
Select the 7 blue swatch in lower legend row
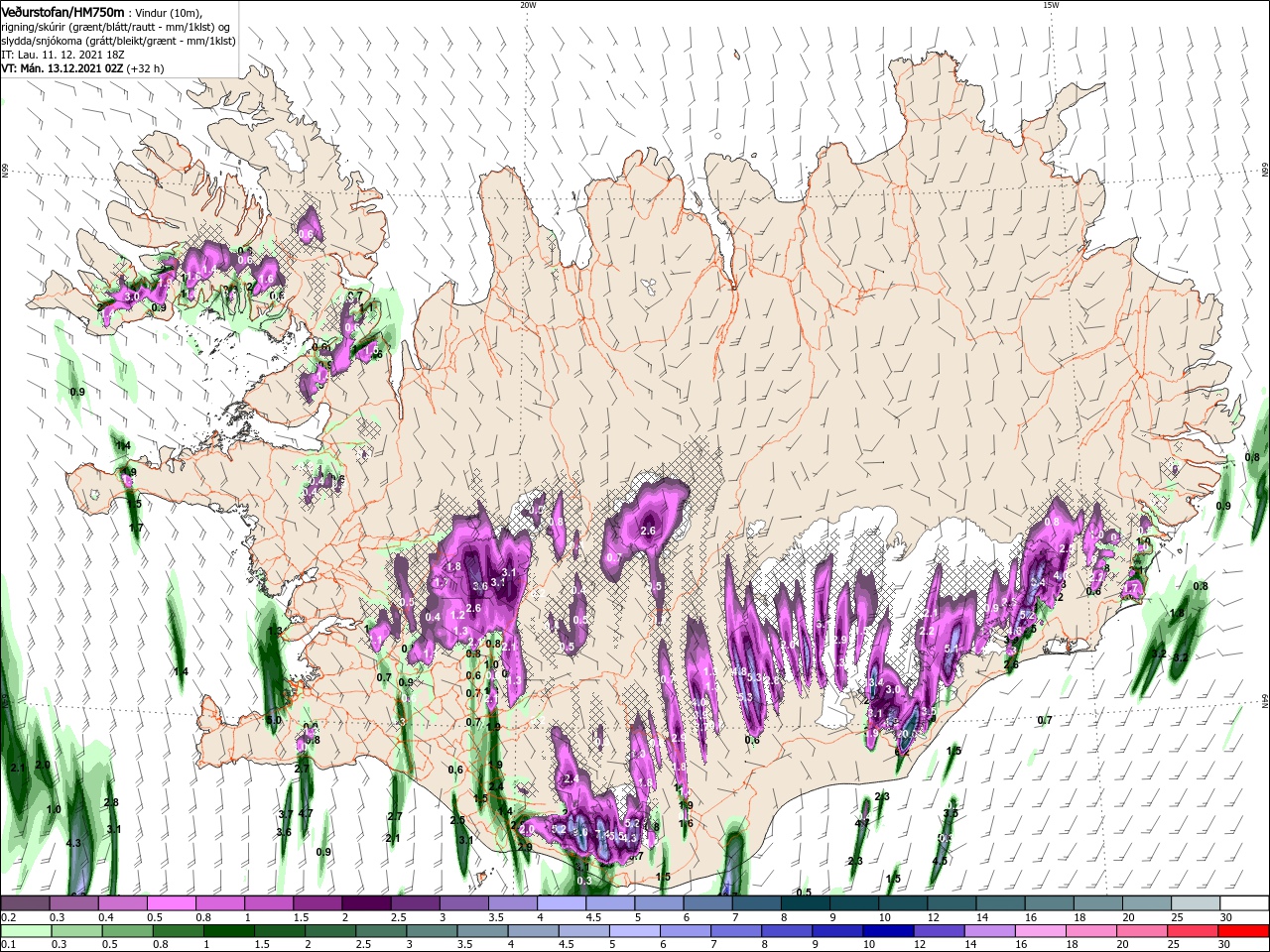[x=736, y=931]
